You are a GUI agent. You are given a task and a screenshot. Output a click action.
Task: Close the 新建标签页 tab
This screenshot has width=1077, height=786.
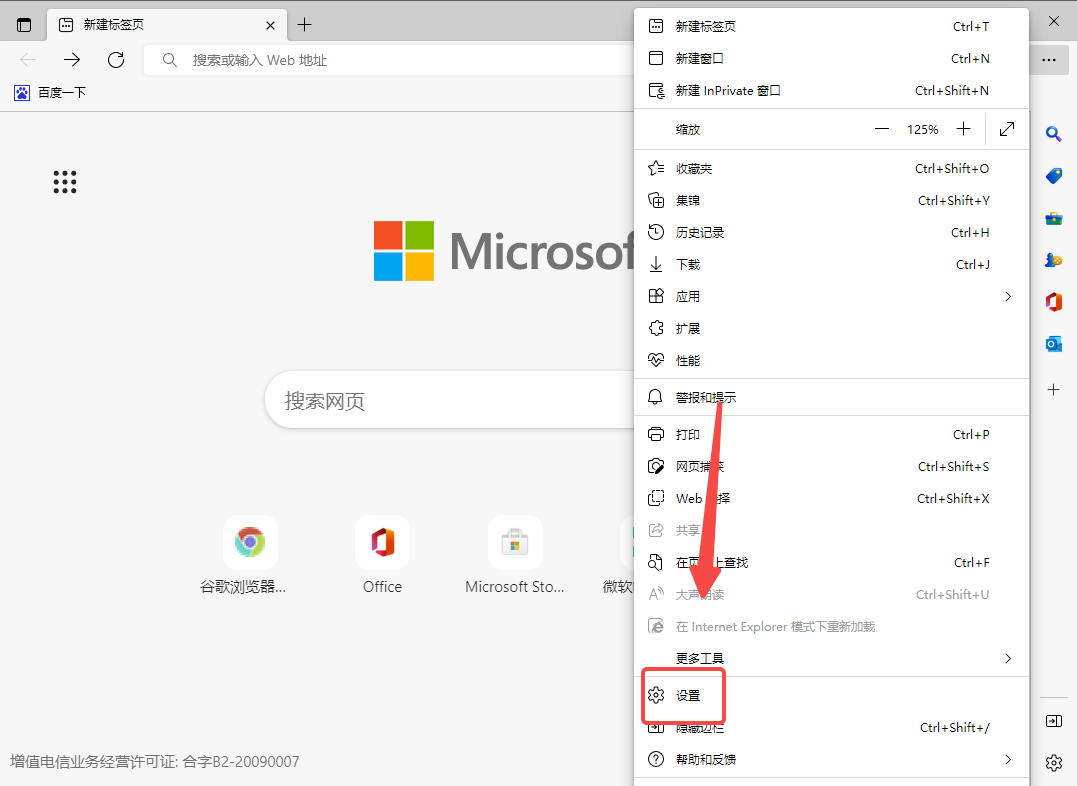point(271,25)
